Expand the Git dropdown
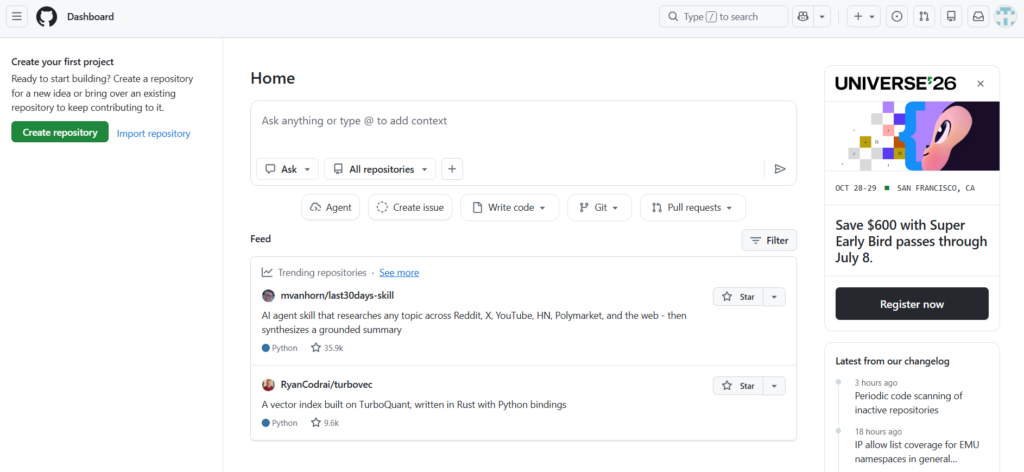This screenshot has width=1024, height=472. 600,207
